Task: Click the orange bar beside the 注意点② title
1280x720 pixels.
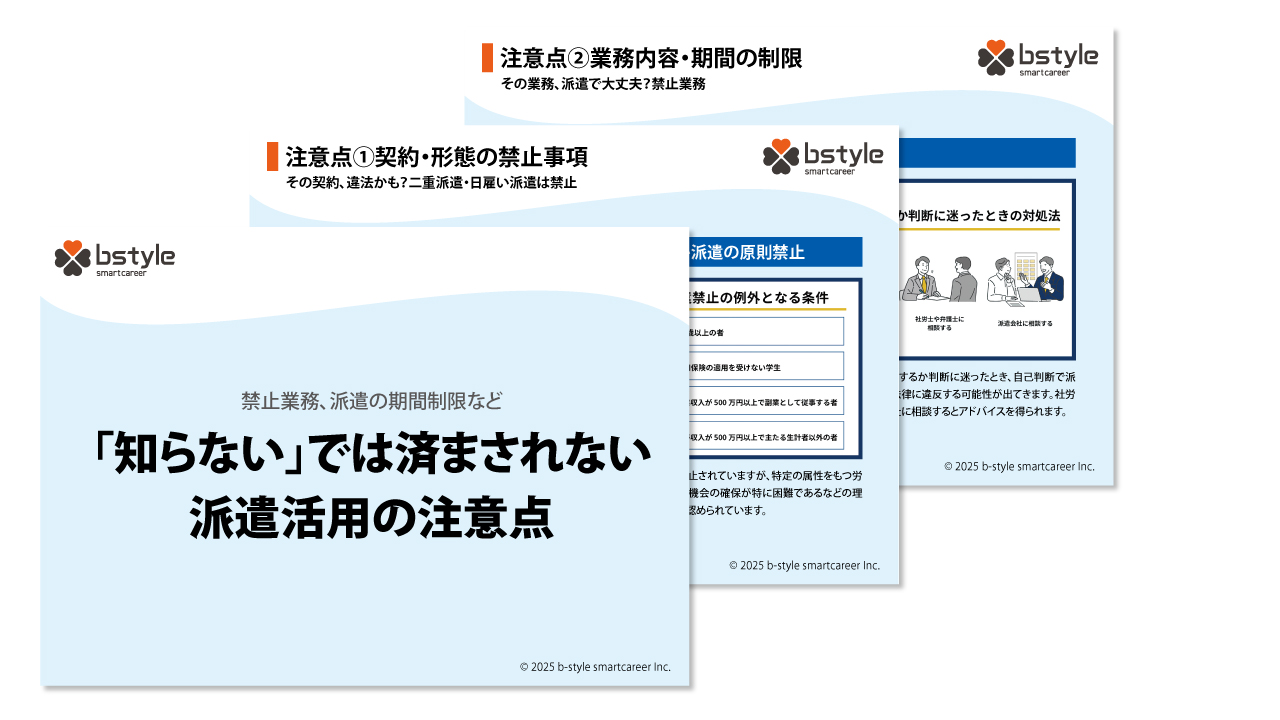Action: click(487, 58)
